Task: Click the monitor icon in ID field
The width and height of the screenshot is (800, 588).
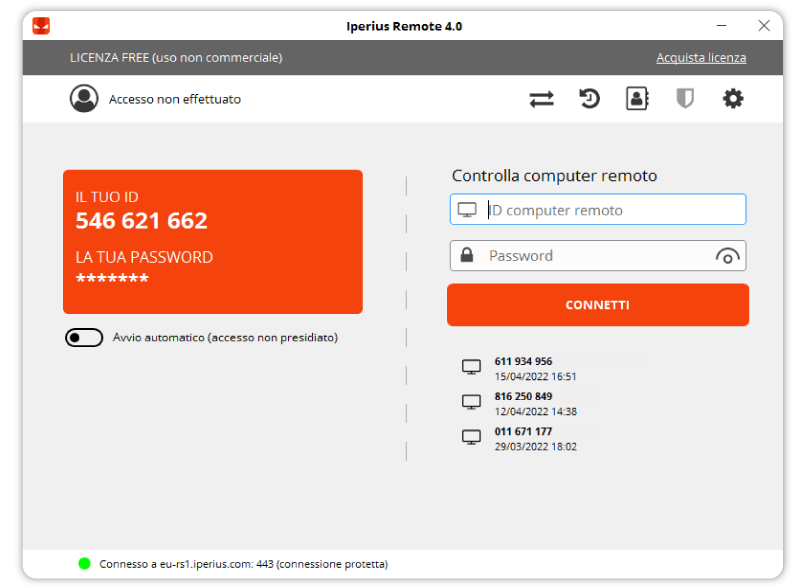Action: 467,210
